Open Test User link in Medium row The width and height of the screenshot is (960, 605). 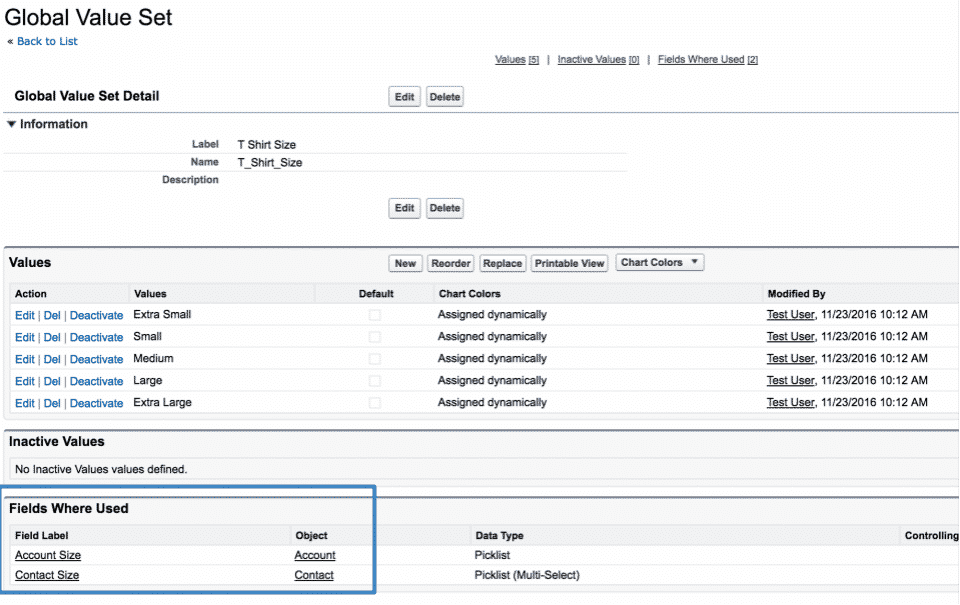[x=790, y=359]
